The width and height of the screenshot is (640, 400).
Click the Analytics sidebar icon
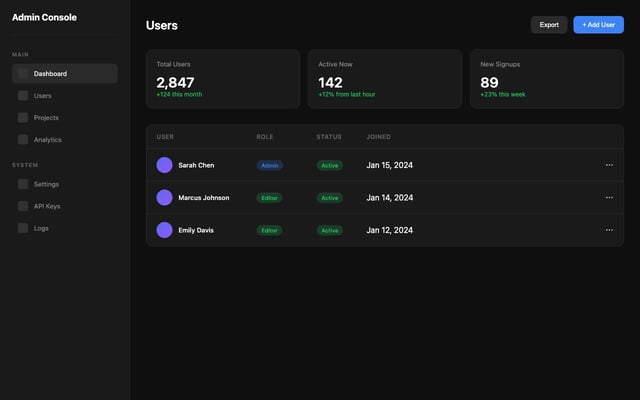[x=23, y=140]
